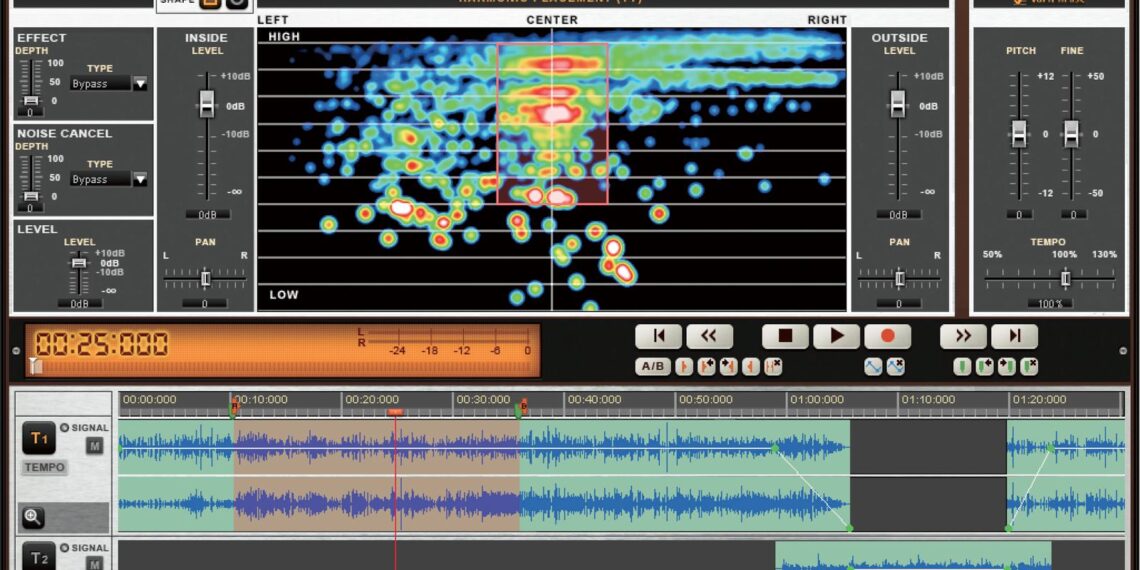Viewport: 1140px width, 570px height.
Task: Adjust the OUTSIDE LEVEL fader
Action: (899, 104)
